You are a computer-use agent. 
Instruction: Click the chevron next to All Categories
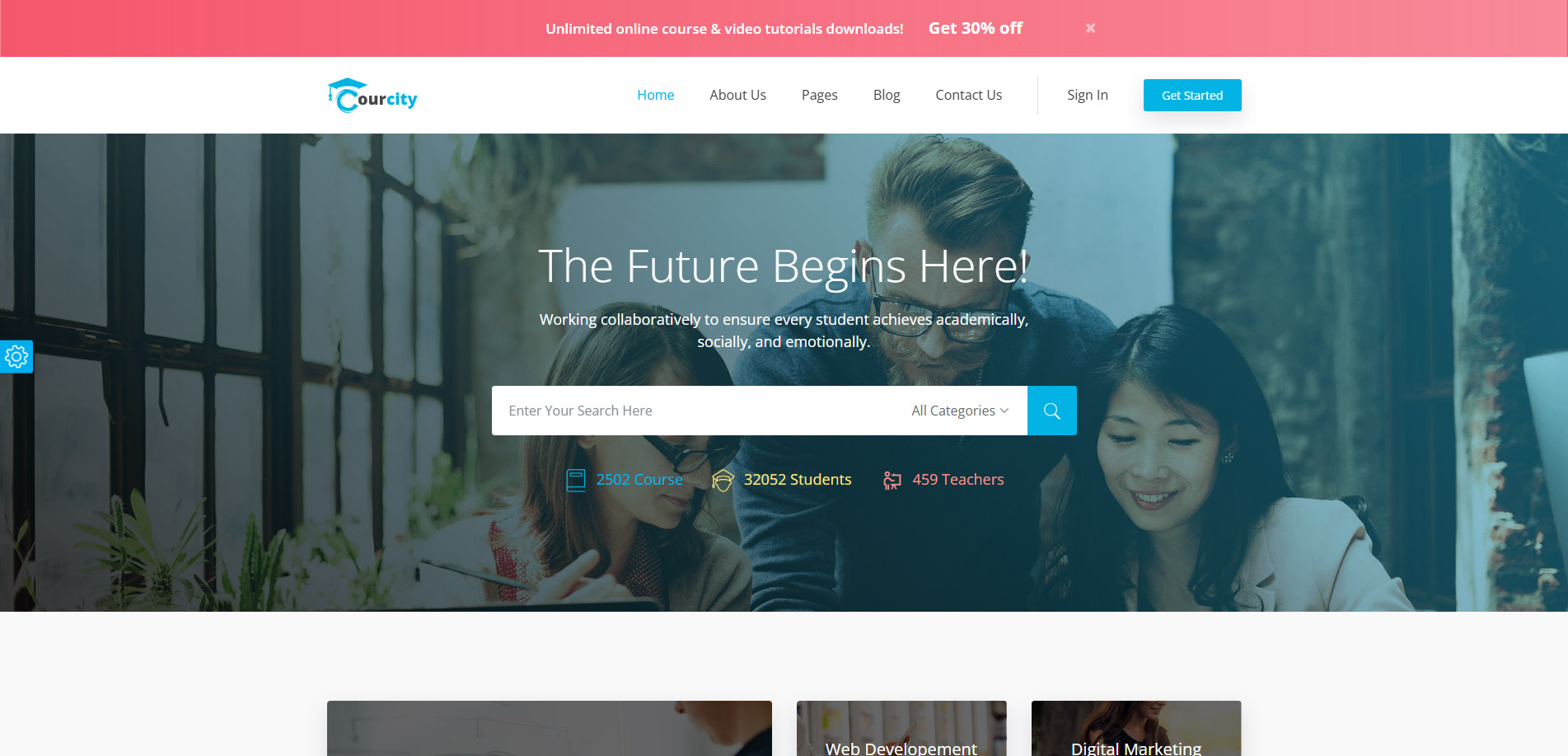(1004, 411)
